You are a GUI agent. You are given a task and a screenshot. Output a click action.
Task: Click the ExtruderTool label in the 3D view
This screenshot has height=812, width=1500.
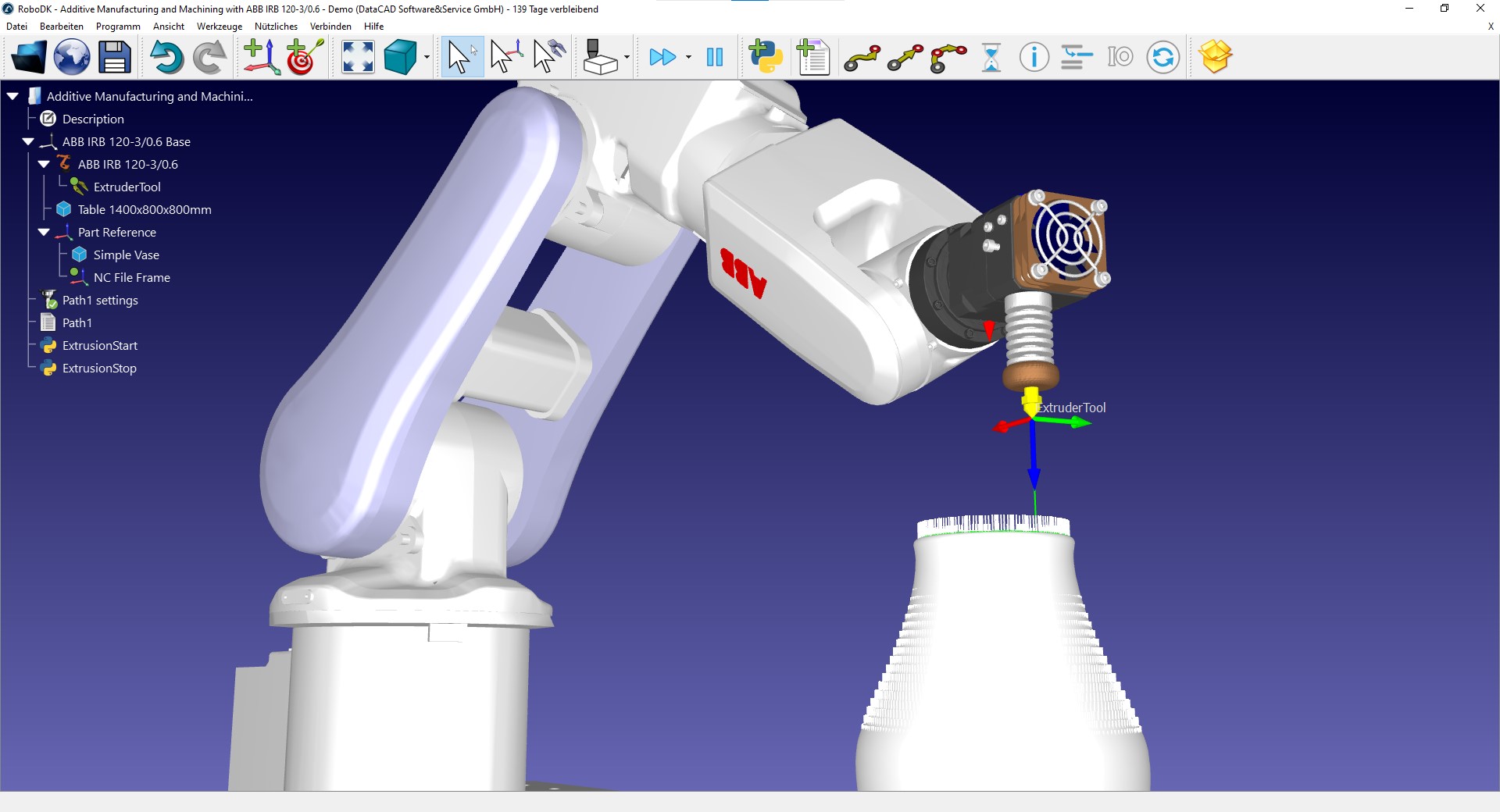point(1071,408)
